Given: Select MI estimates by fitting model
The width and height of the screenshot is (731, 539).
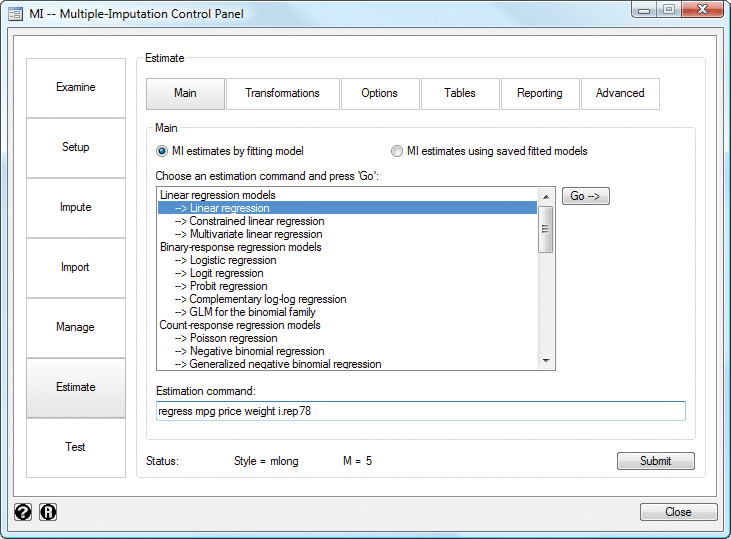Looking at the screenshot, I should [x=162, y=151].
